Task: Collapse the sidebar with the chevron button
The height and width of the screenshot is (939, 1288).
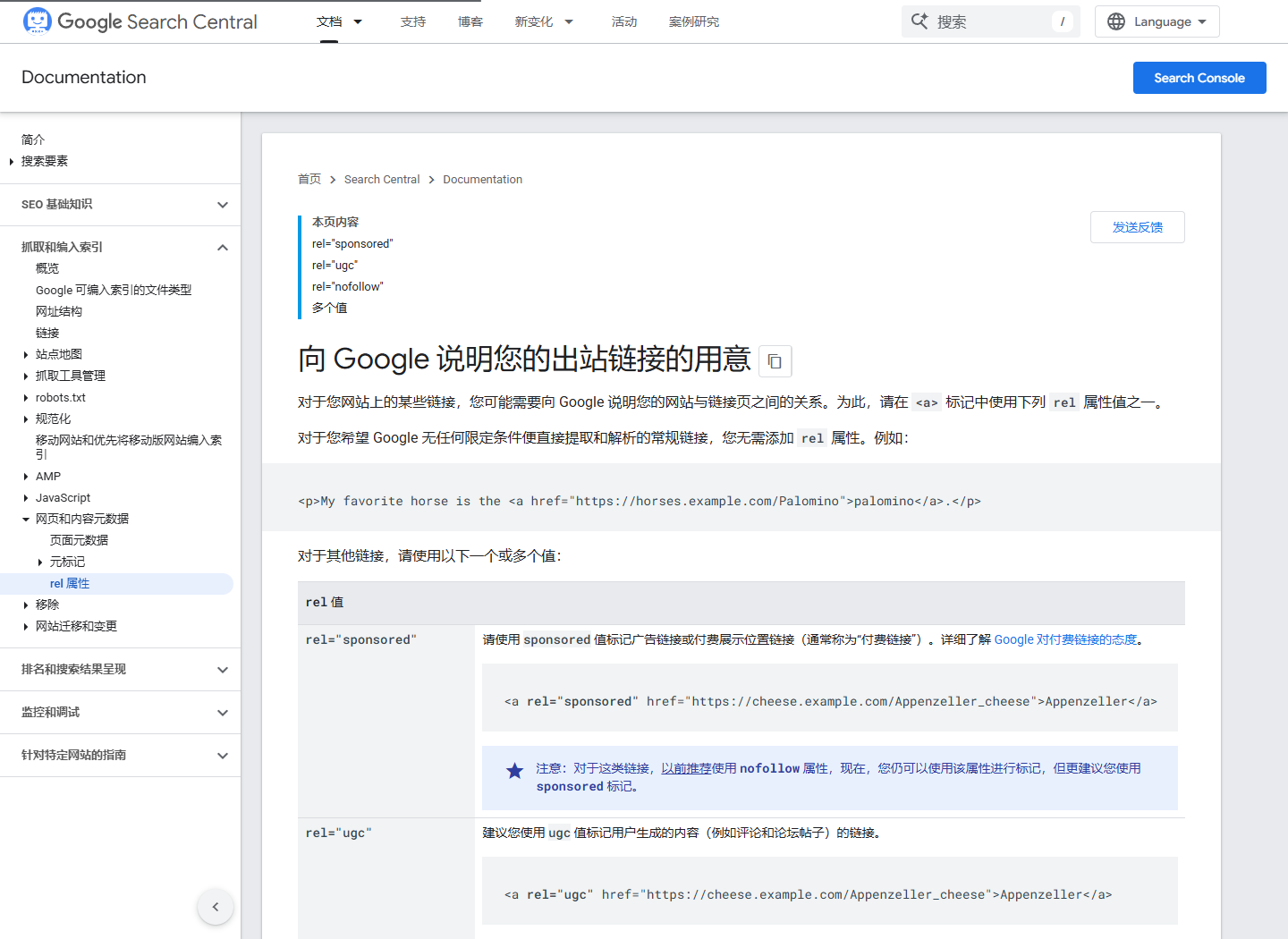Action: point(216,907)
